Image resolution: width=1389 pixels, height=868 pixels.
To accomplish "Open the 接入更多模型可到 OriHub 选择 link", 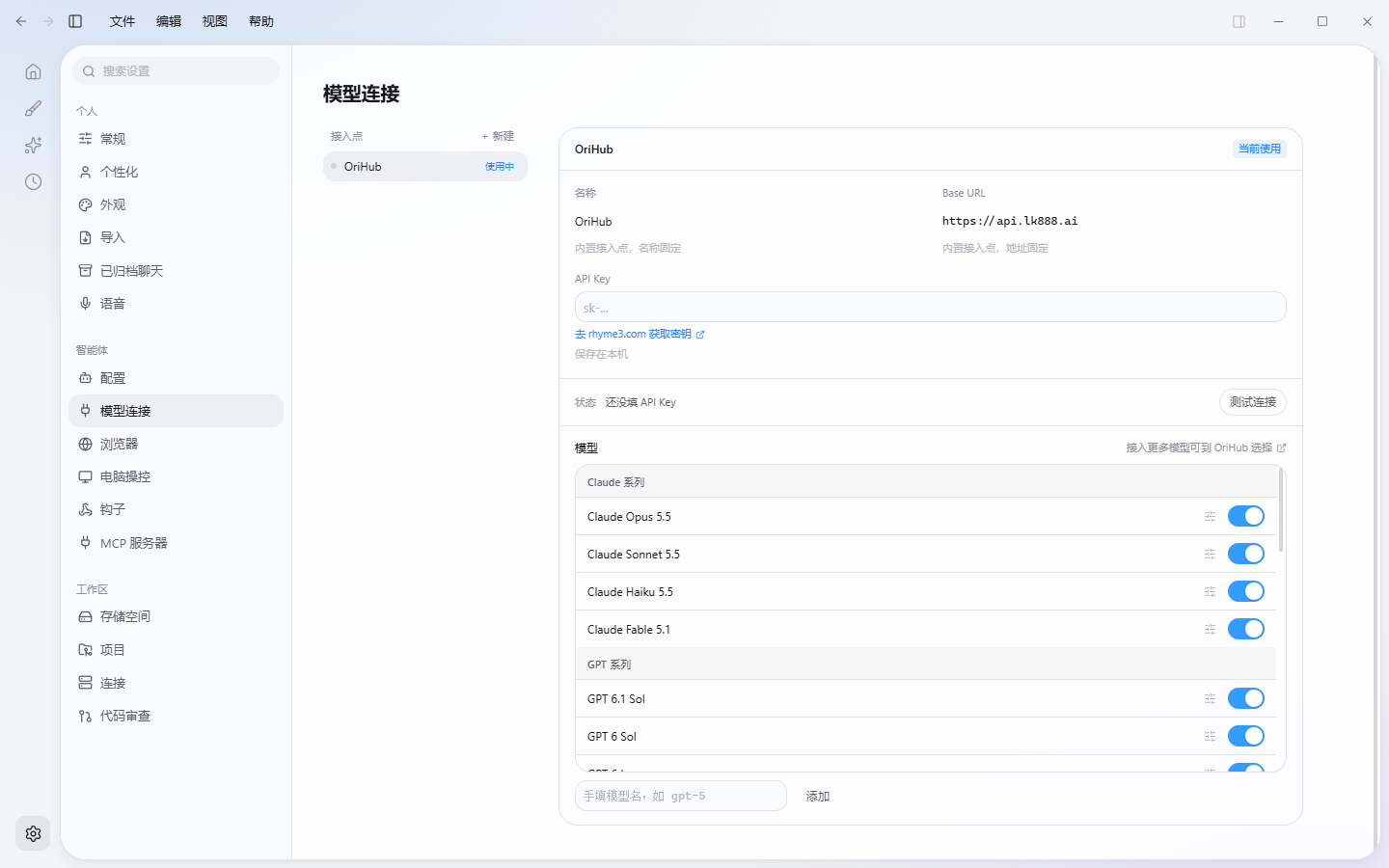I will coord(1206,448).
